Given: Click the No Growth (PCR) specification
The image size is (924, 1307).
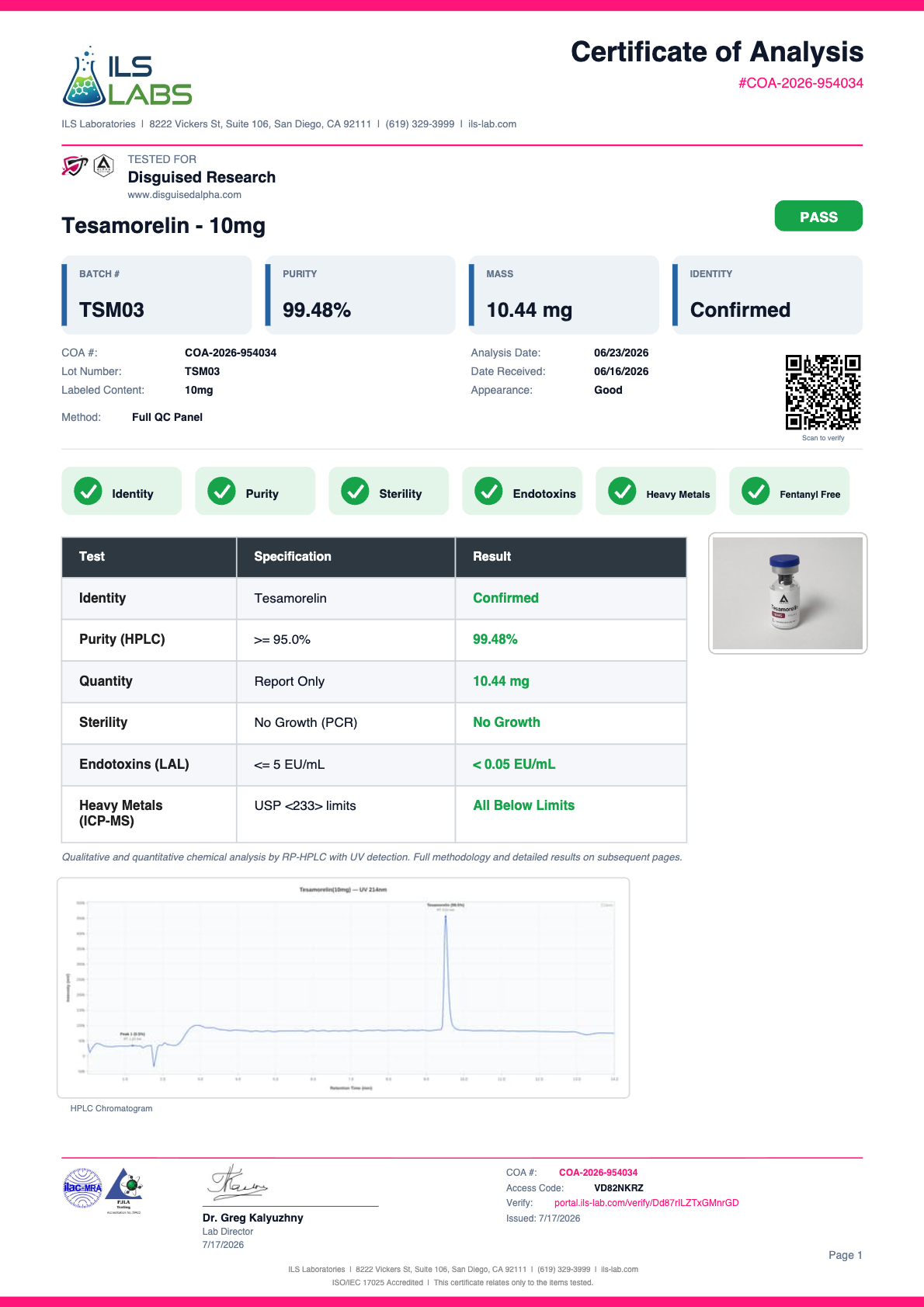Looking at the screenshot, I should (x=306, y=722).
